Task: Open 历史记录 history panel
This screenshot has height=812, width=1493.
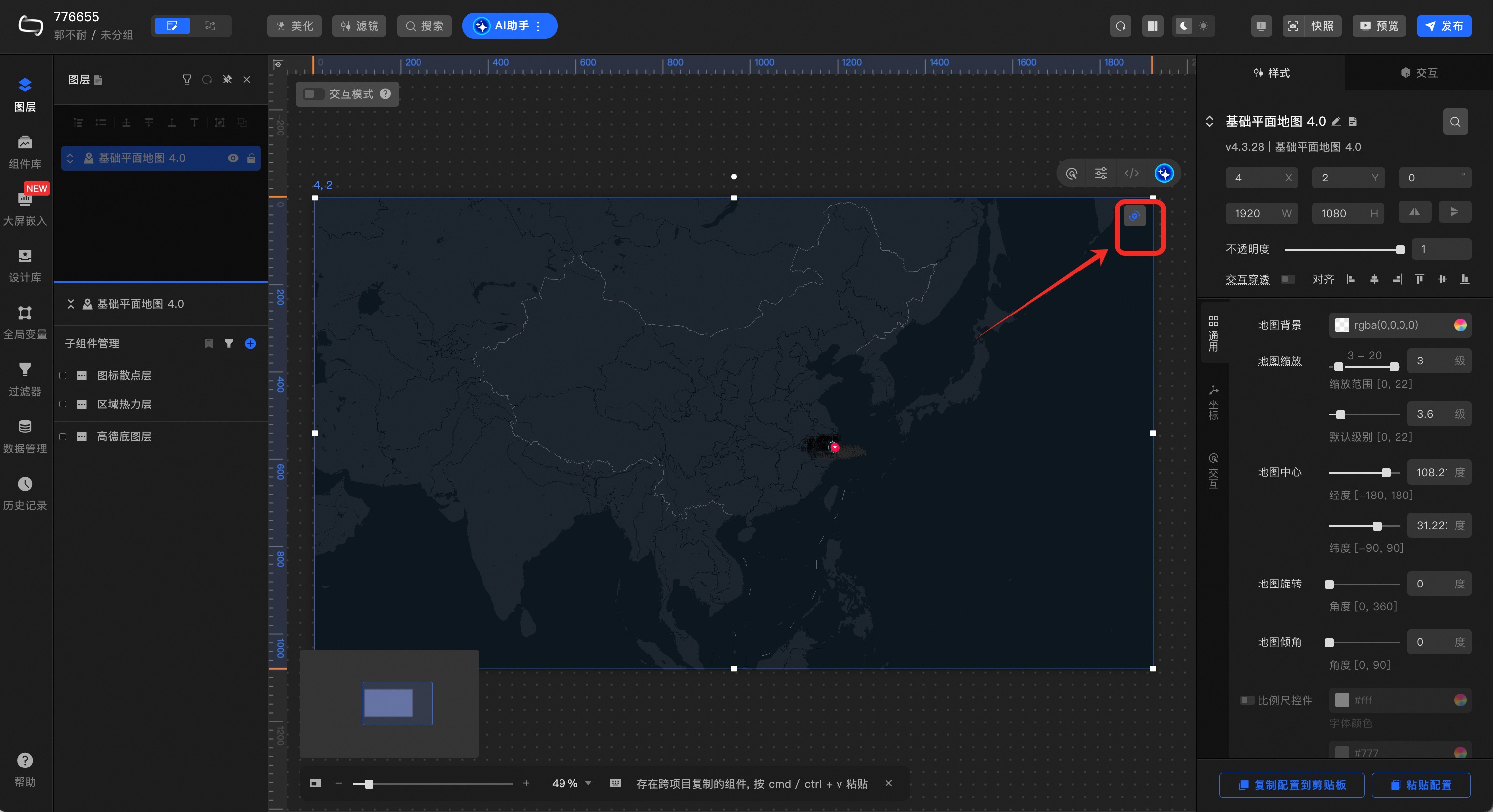Action: tap(24, 493)
